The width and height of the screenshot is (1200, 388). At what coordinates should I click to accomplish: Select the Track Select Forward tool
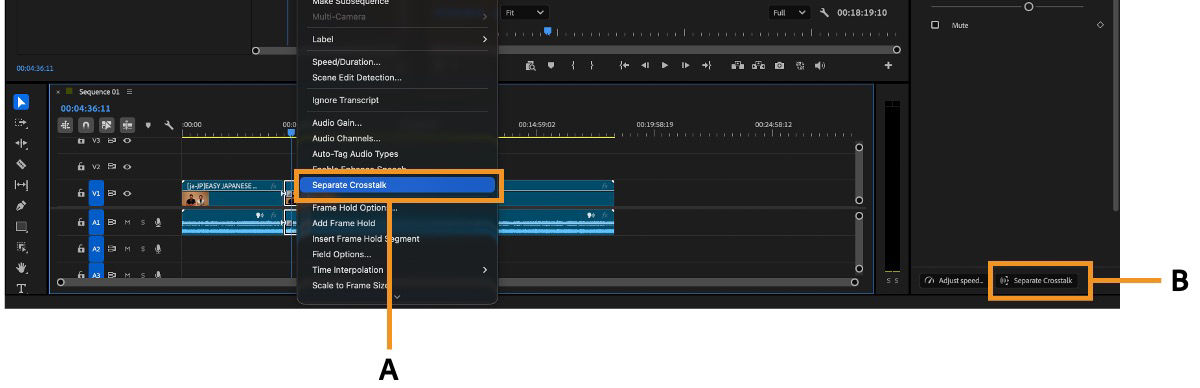coord(21,123)
